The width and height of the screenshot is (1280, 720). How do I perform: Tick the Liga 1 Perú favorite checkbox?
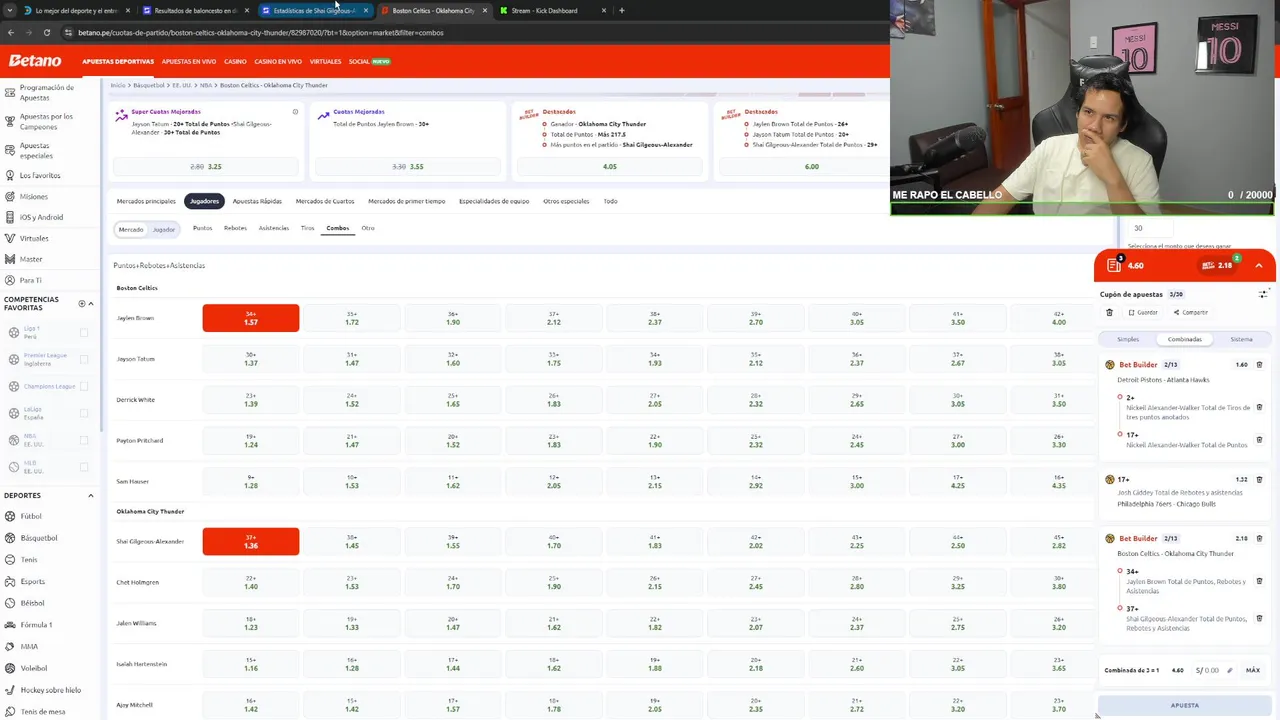(x=84, y=332)
